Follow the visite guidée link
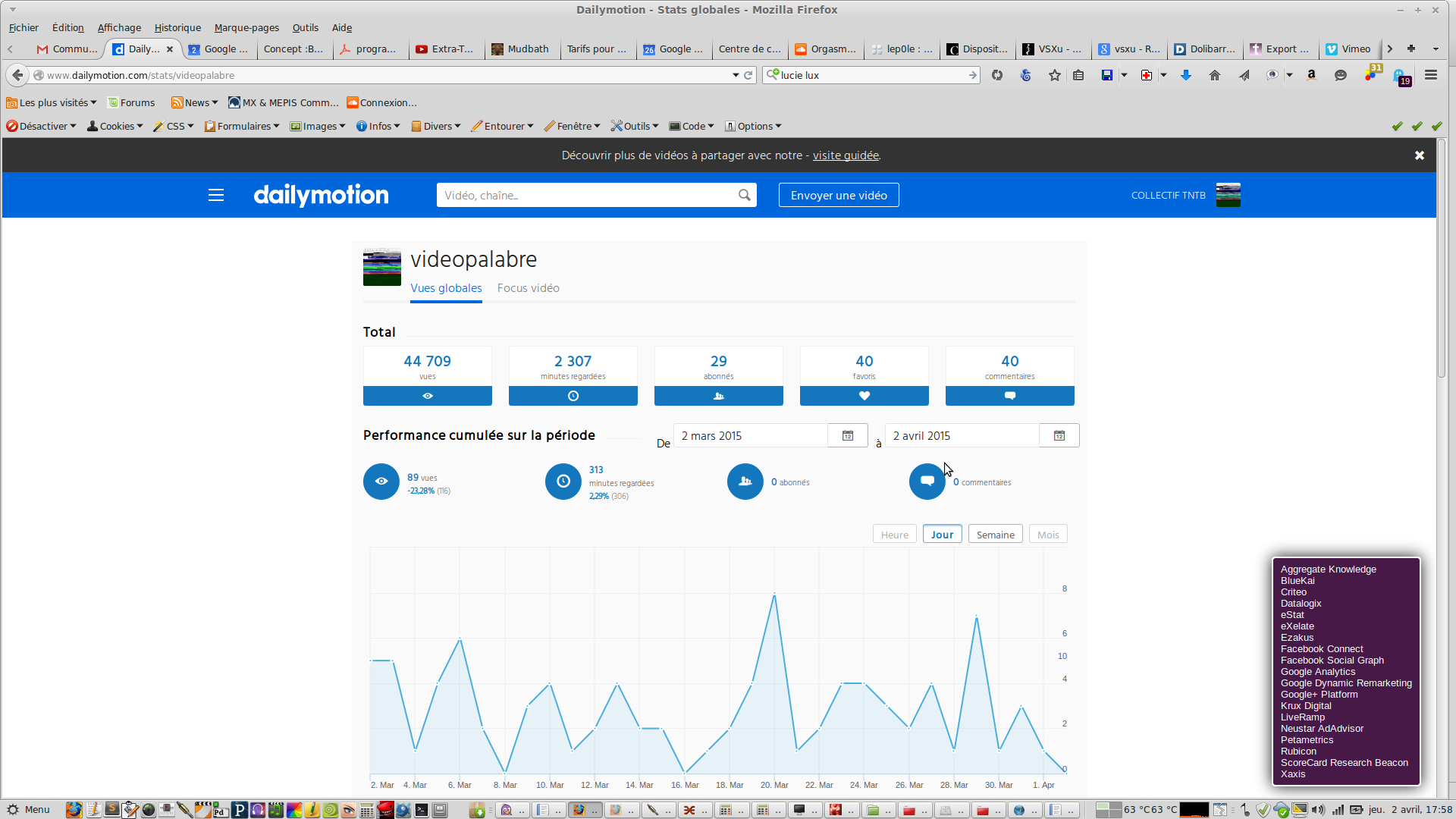Viewport: 1456px width, 819px height. (846, 155)
